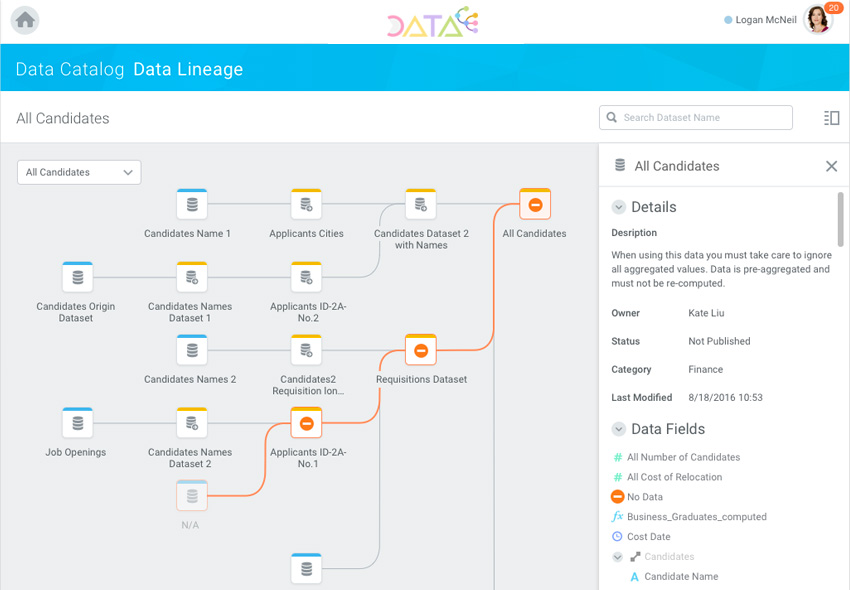Select the Job Openings dataset node
Viewport: 850px width, 590px height.
[x=77, y=424]
